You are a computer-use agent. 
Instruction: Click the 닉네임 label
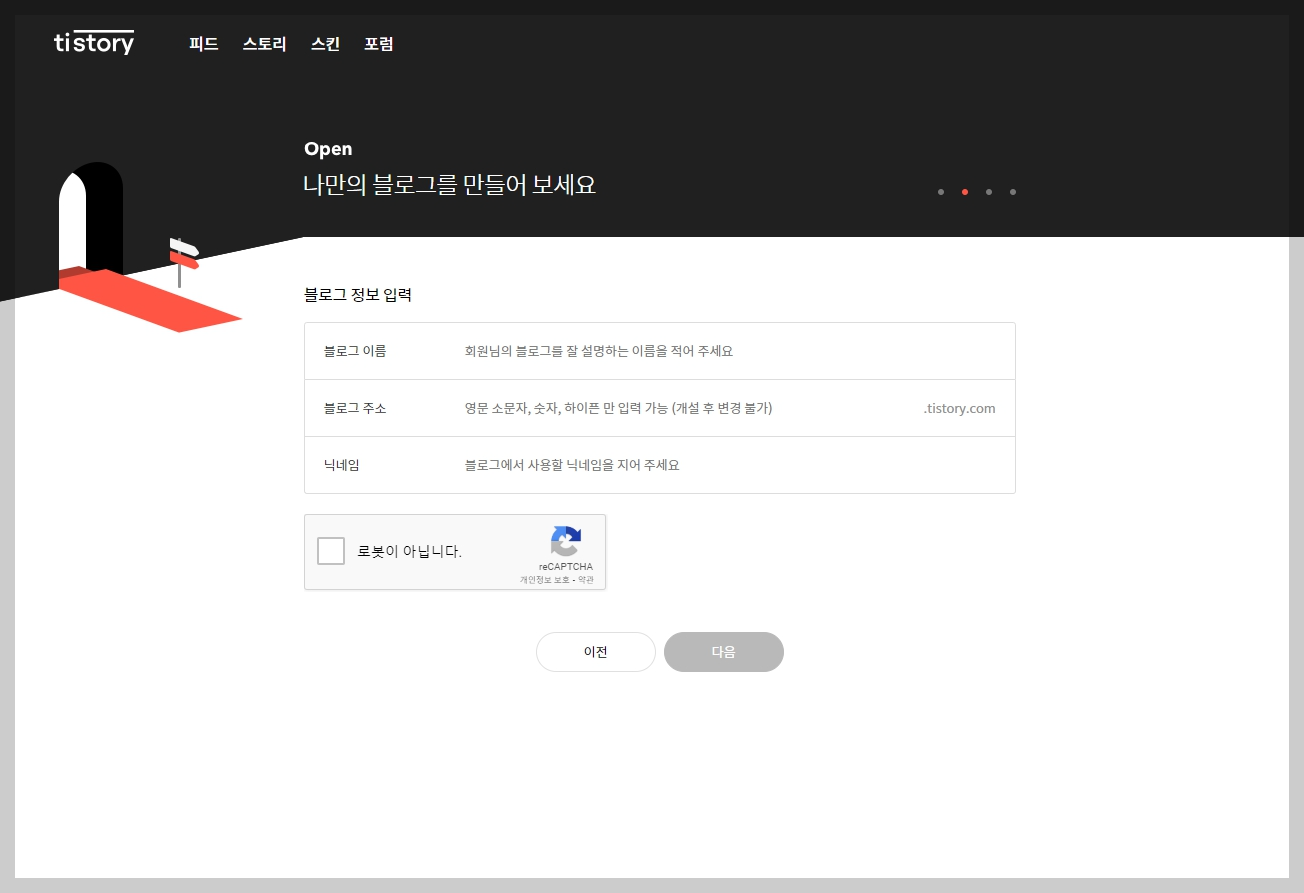[342, 465]
